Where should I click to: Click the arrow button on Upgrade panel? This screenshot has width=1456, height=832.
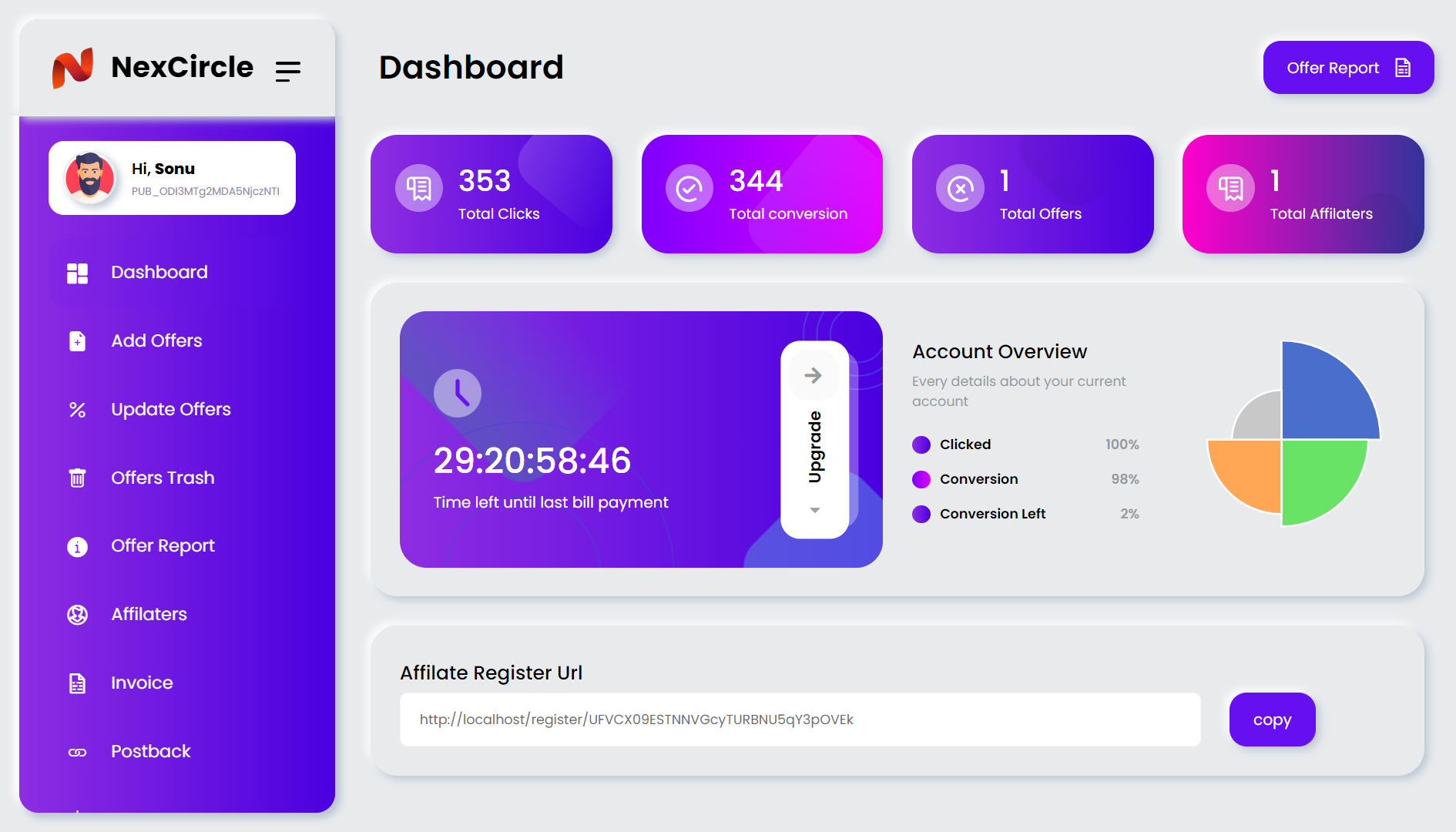(813, 376)
